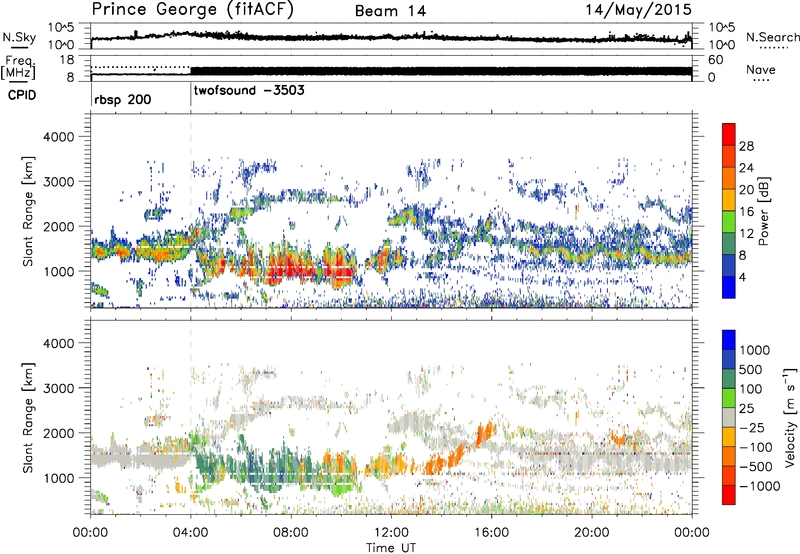Viewport: 800px width, 554px height.
Task: Select the "Freq. [MHz]" axis label
Action: click(x=19, y=67)
